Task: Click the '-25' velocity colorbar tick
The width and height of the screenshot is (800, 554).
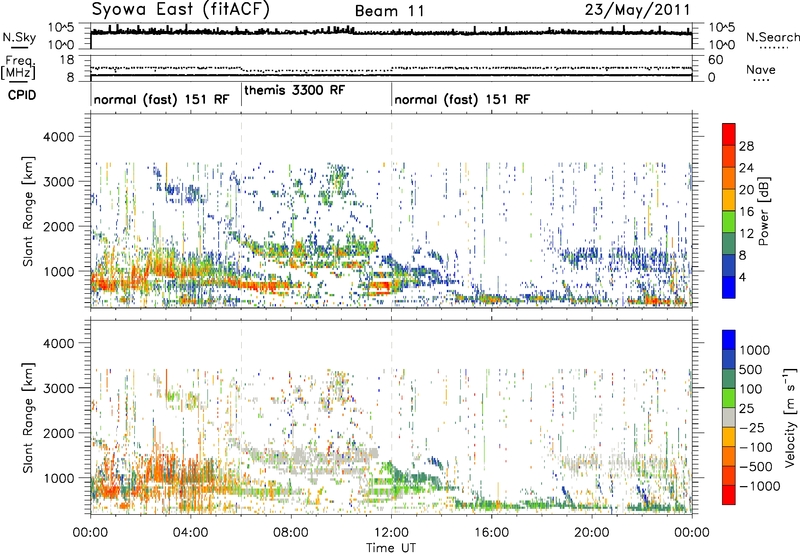Action: point(753,427)
